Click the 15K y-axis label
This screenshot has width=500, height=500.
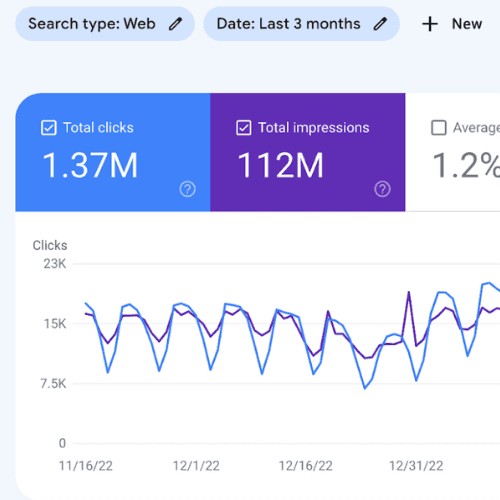pos(55,324)
